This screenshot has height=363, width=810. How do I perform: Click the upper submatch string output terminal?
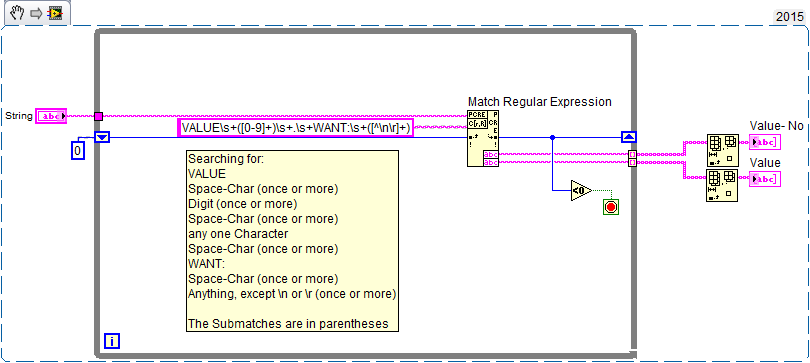point(491,154)
